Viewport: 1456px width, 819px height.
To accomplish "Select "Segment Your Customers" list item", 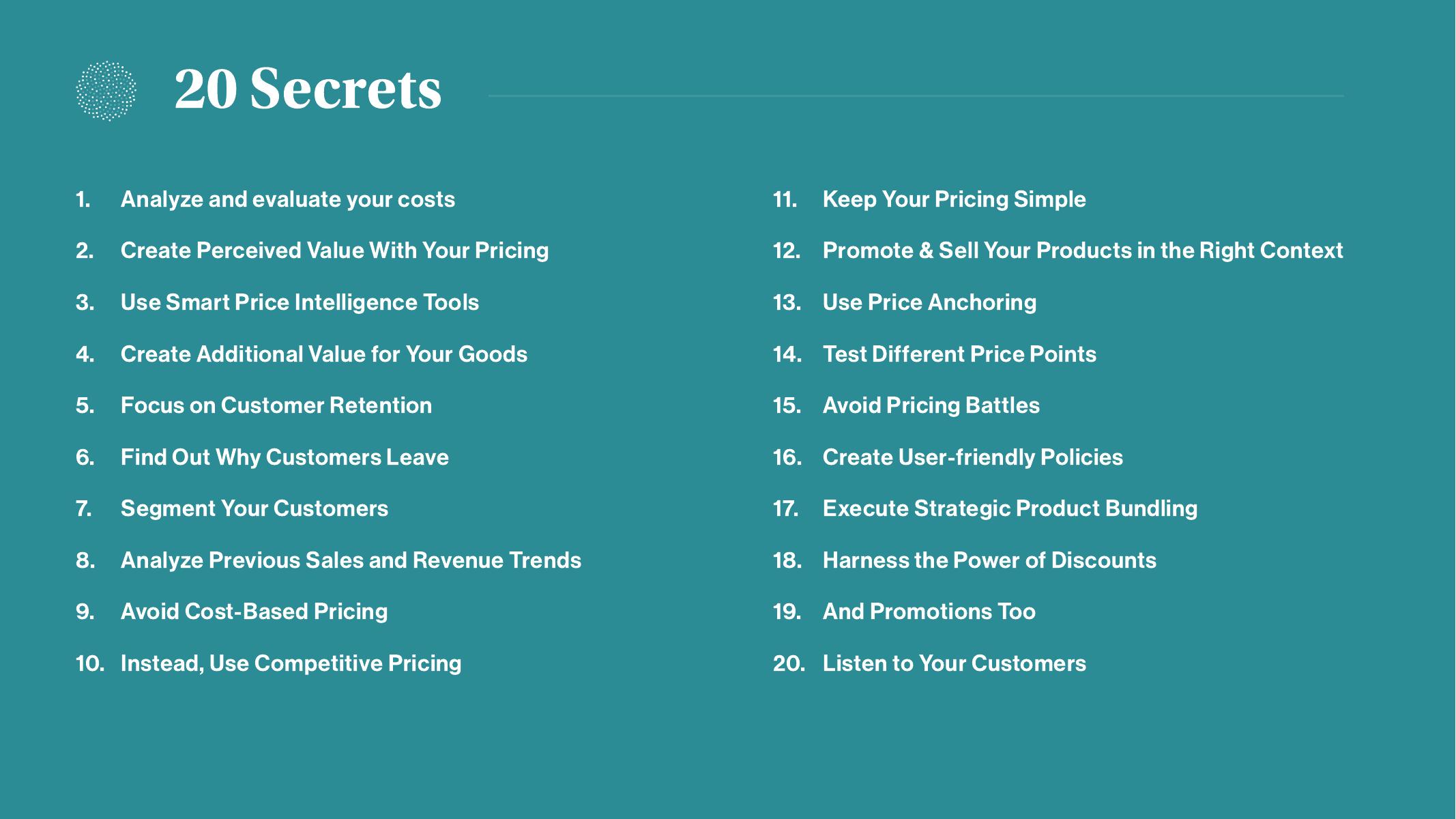I will click(x=254, y=508).
